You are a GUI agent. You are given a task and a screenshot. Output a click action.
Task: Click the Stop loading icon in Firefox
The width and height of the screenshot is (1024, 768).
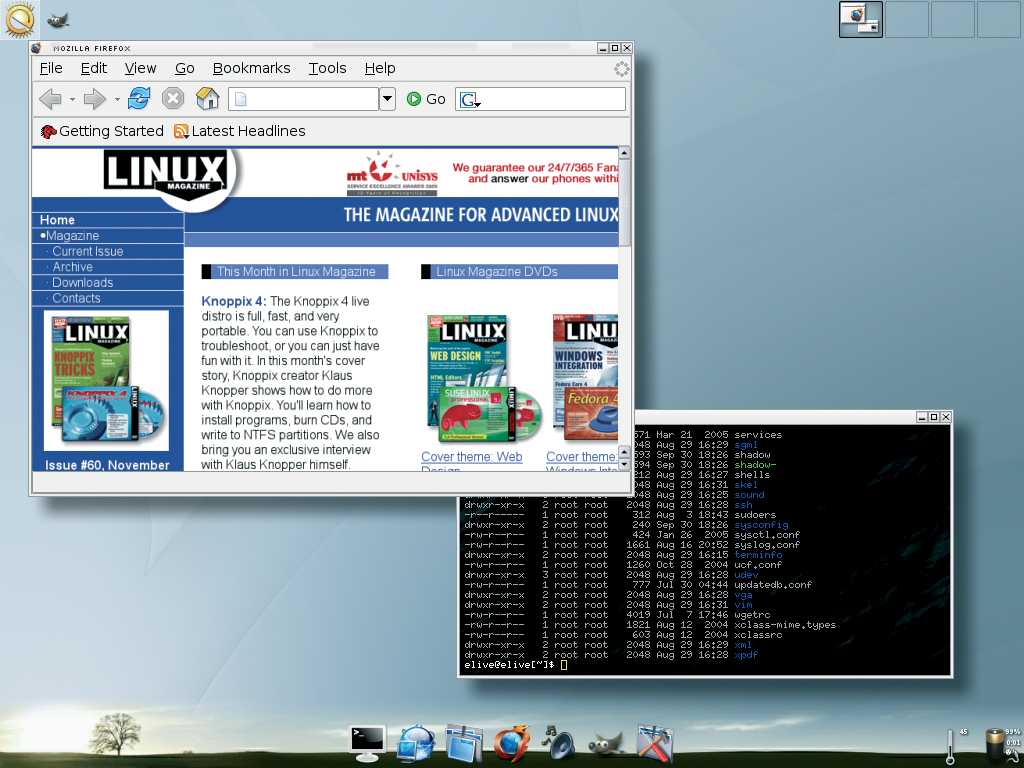click(172, 99)
